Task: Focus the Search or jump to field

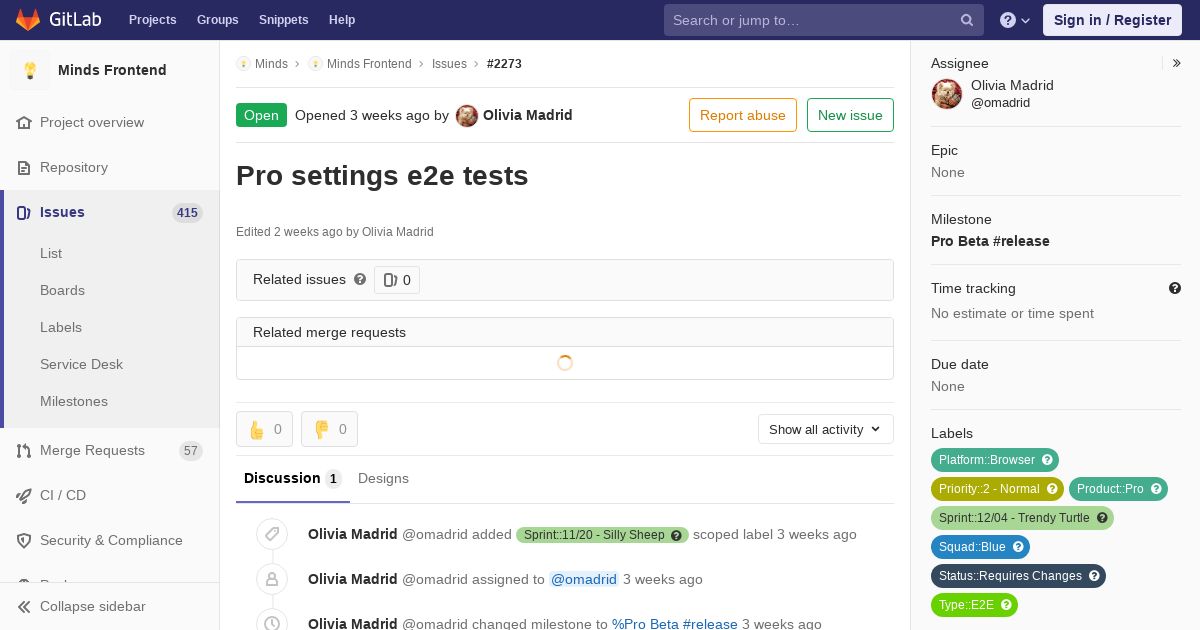Action: pyautogui.click(x=824, y=20)
